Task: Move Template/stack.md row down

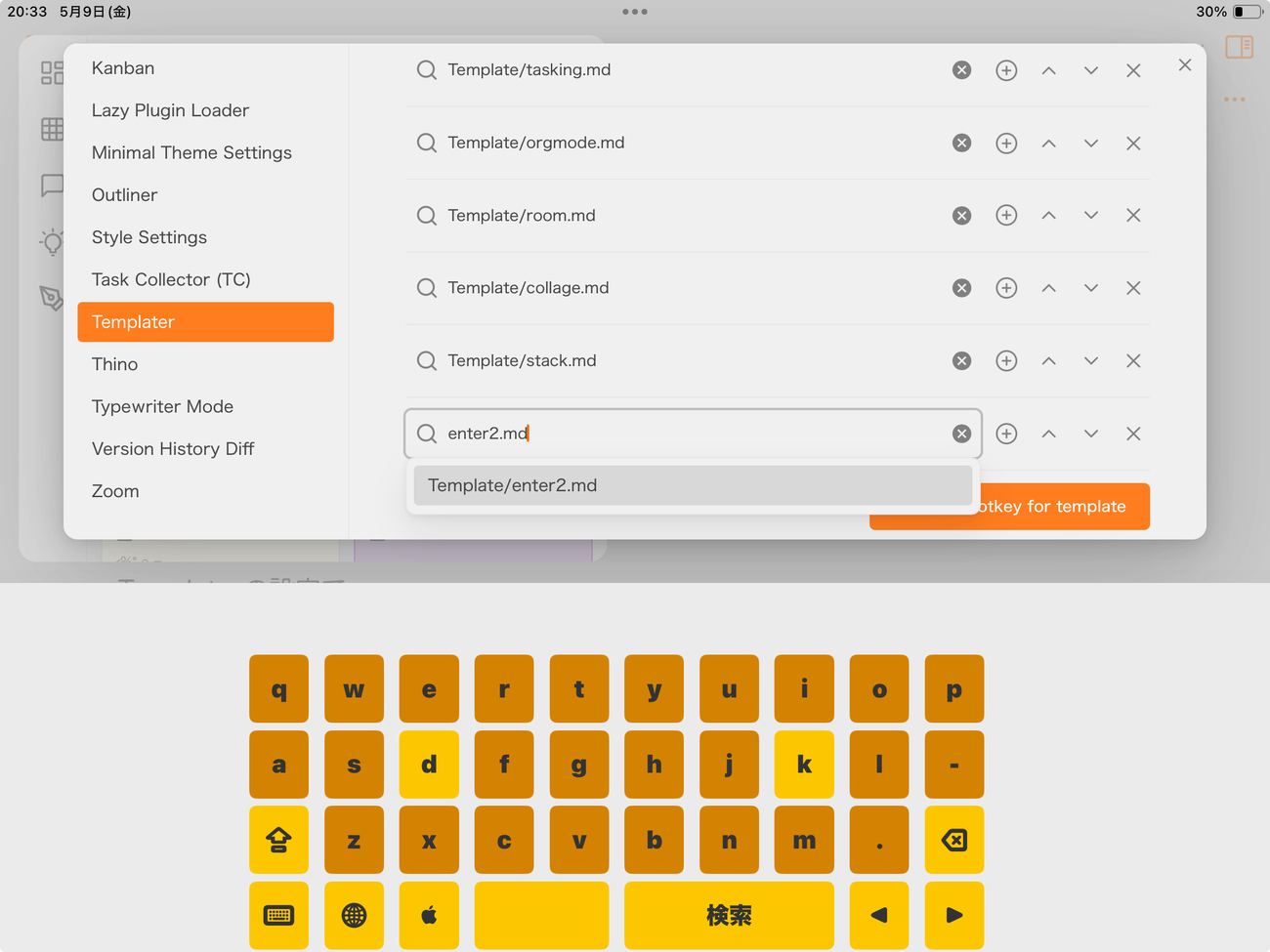Action: (1091, 361)
